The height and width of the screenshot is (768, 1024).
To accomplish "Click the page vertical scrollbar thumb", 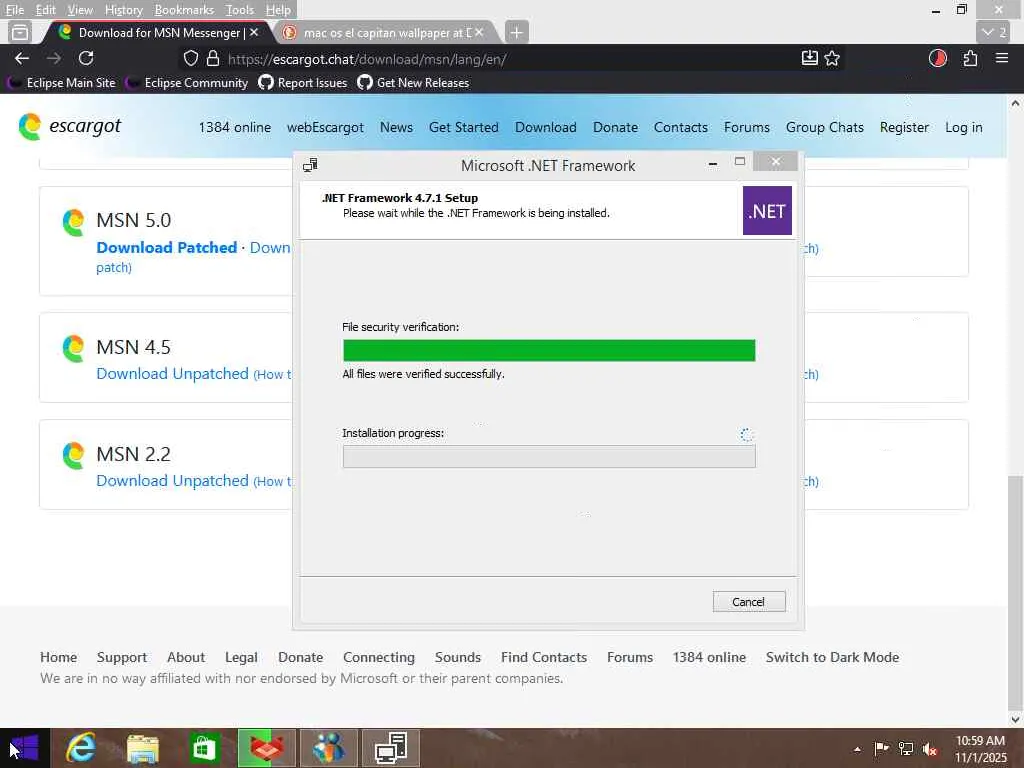I will (x=1015, y=593).
